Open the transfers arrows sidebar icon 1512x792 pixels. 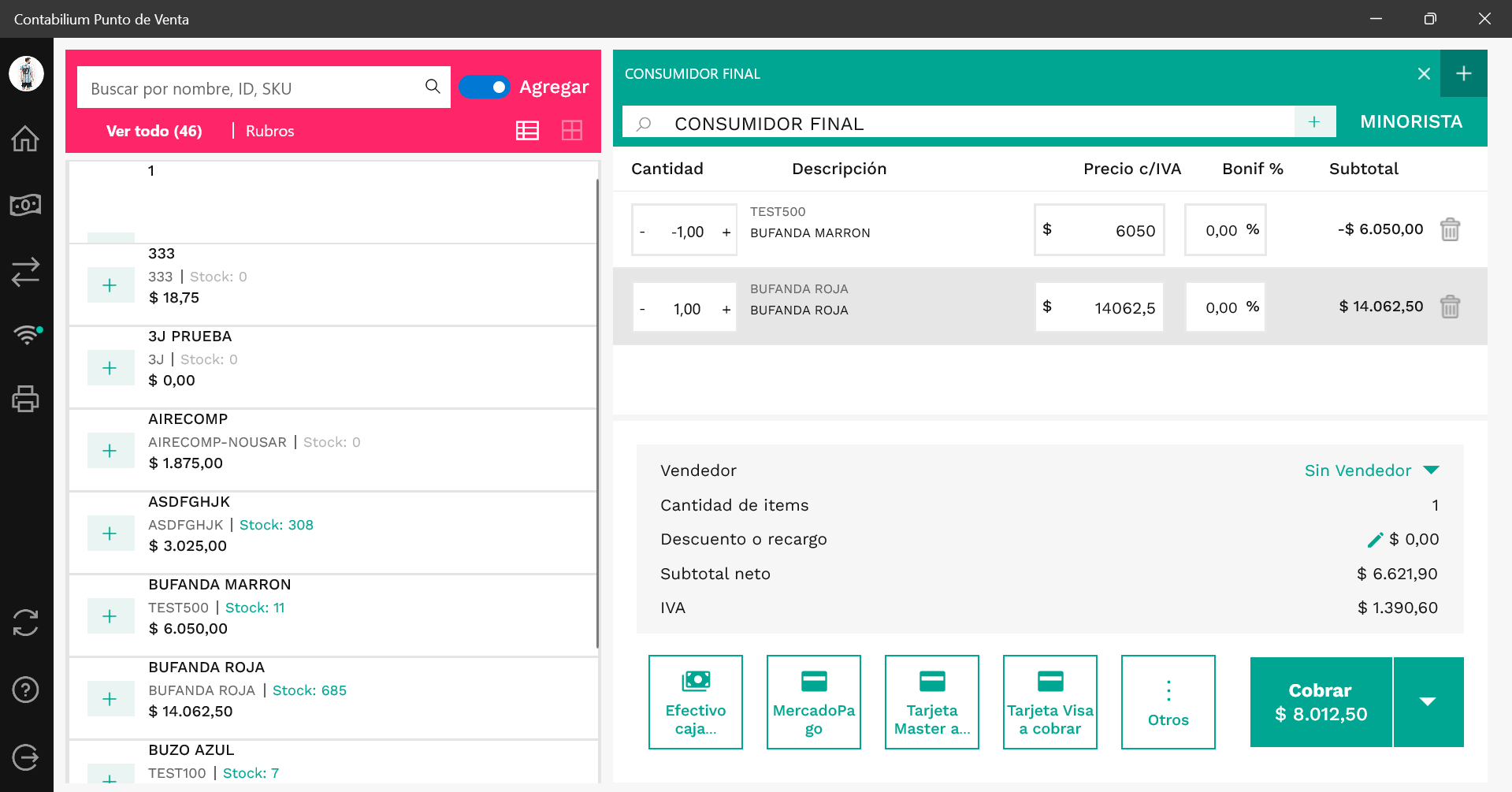[25, 272]
